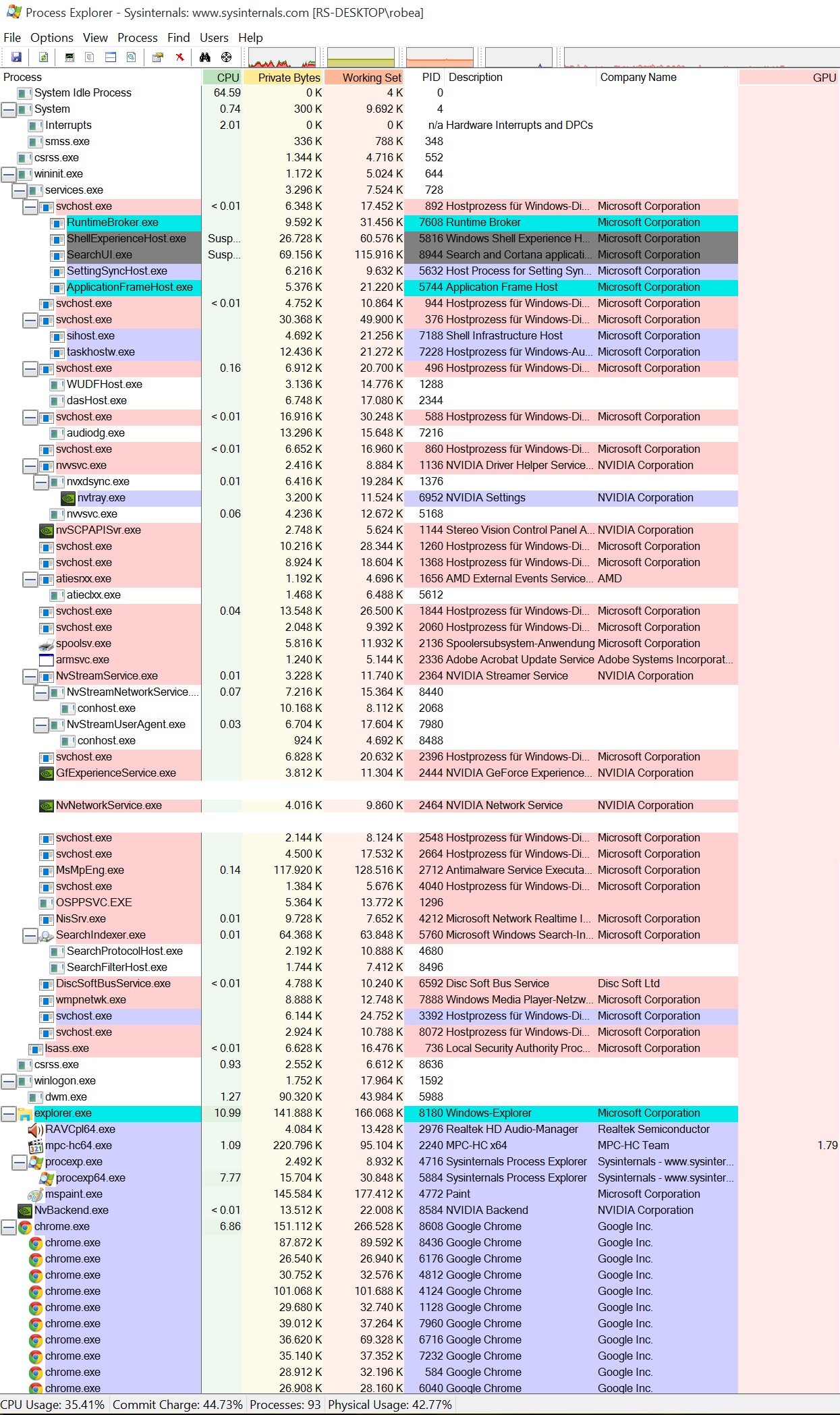This screenshot has height=1415, width=840.
Task: Collapse the NvStreamUserAgent.exe tree node
Action: click(x=41, y=725)
